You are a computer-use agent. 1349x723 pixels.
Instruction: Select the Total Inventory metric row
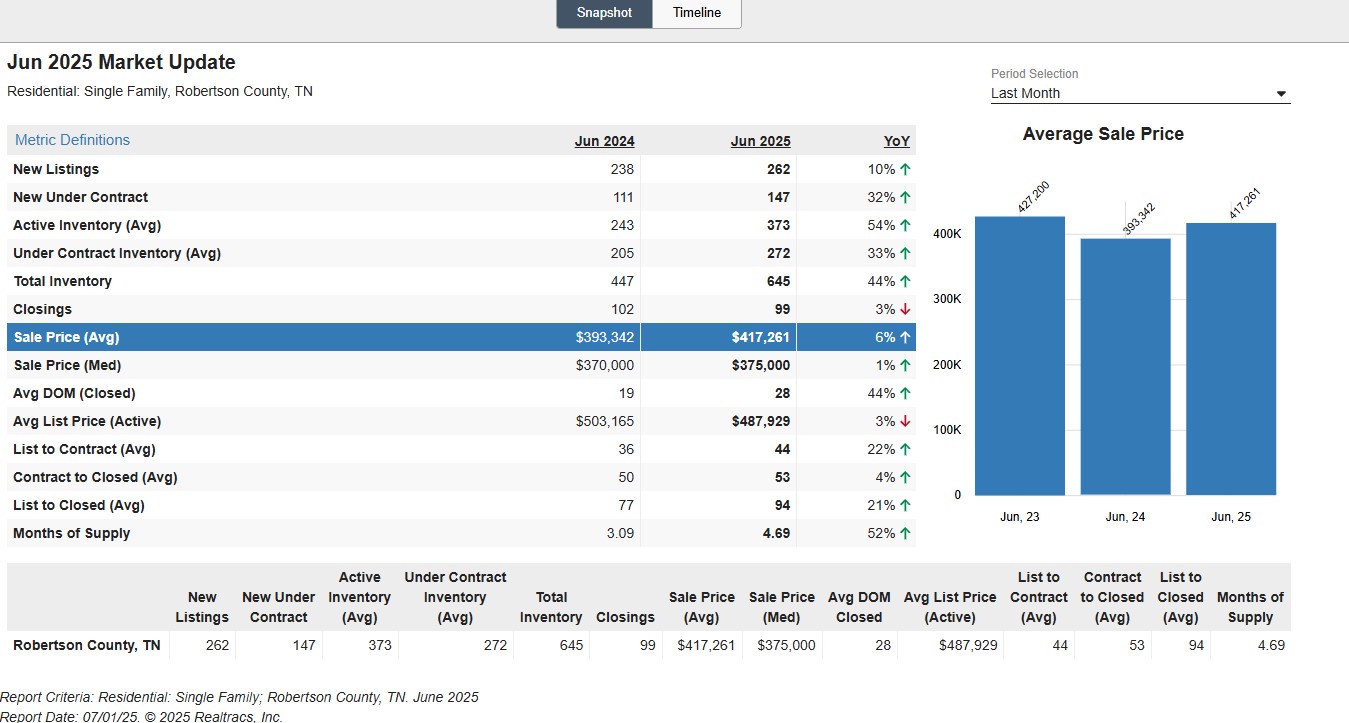click(461, 281)
